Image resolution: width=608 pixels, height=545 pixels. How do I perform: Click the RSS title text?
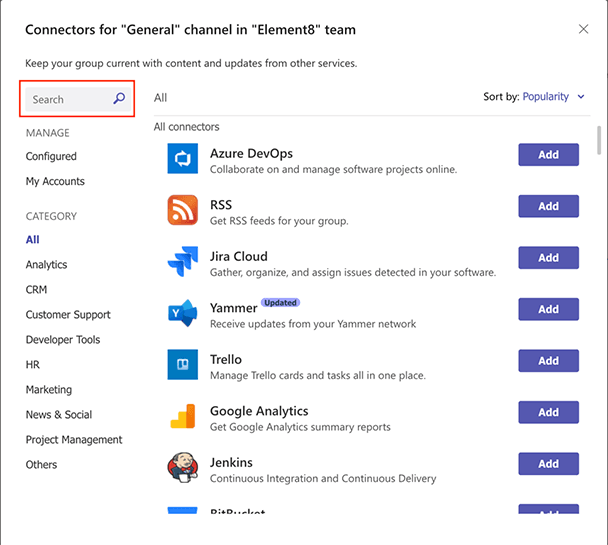click(221, 205)
